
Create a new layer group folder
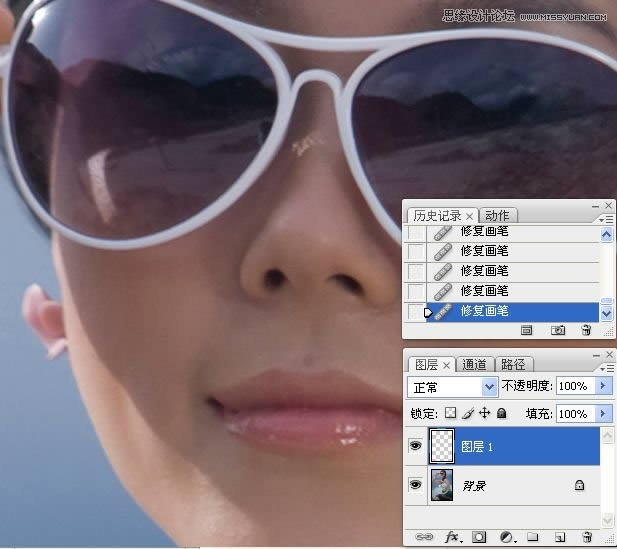click(533, 537)
